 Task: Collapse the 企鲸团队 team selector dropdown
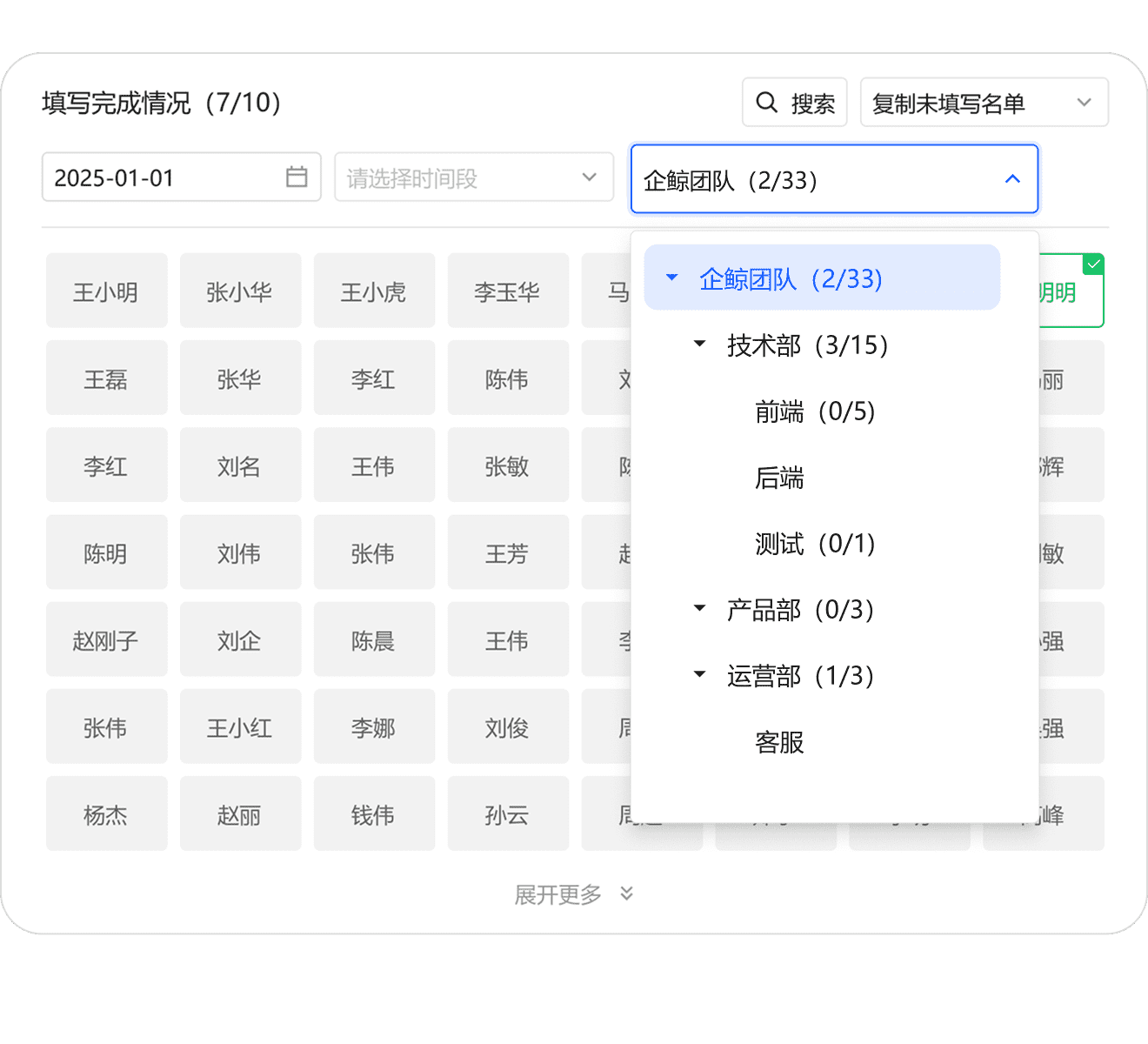click(1012, 179)
